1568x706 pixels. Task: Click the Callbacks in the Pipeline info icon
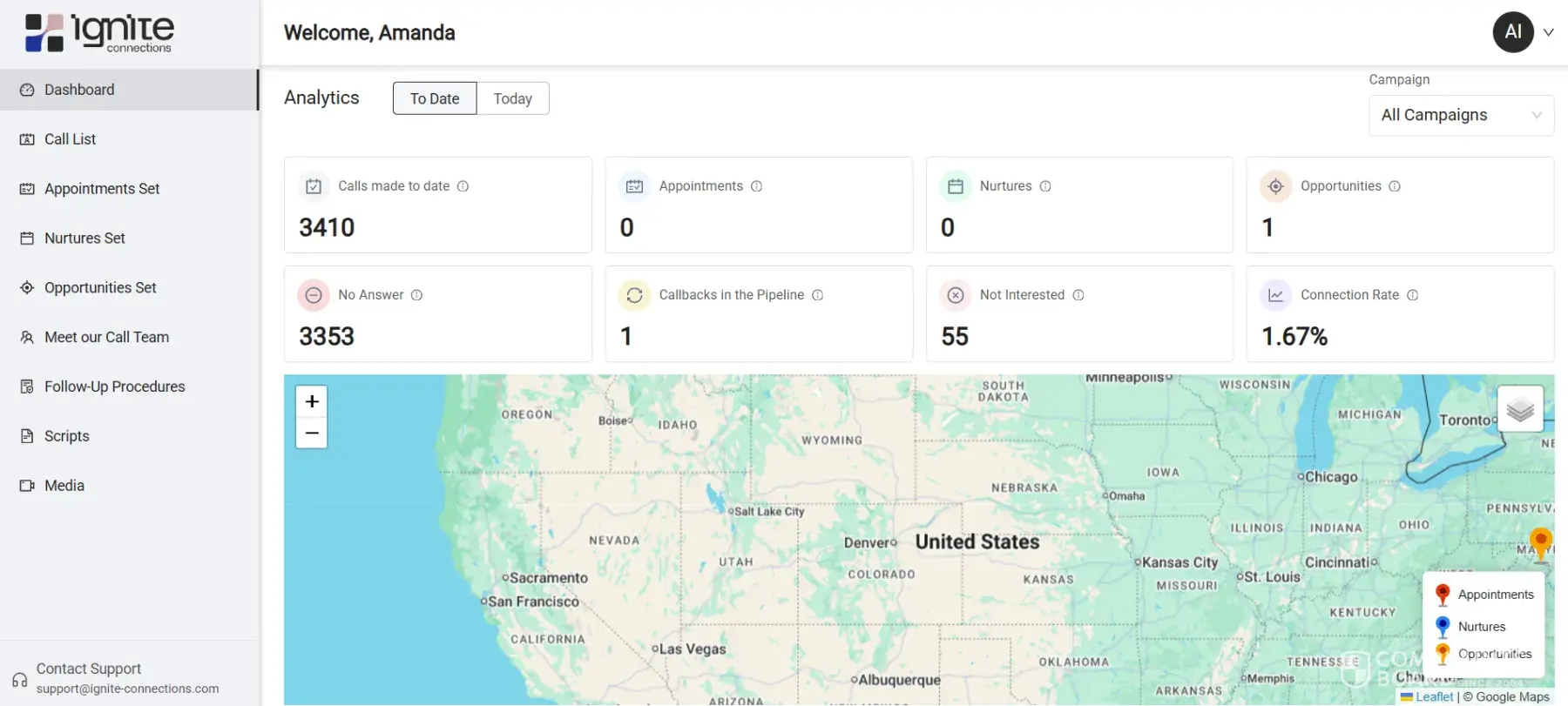[x=818, y=295]
